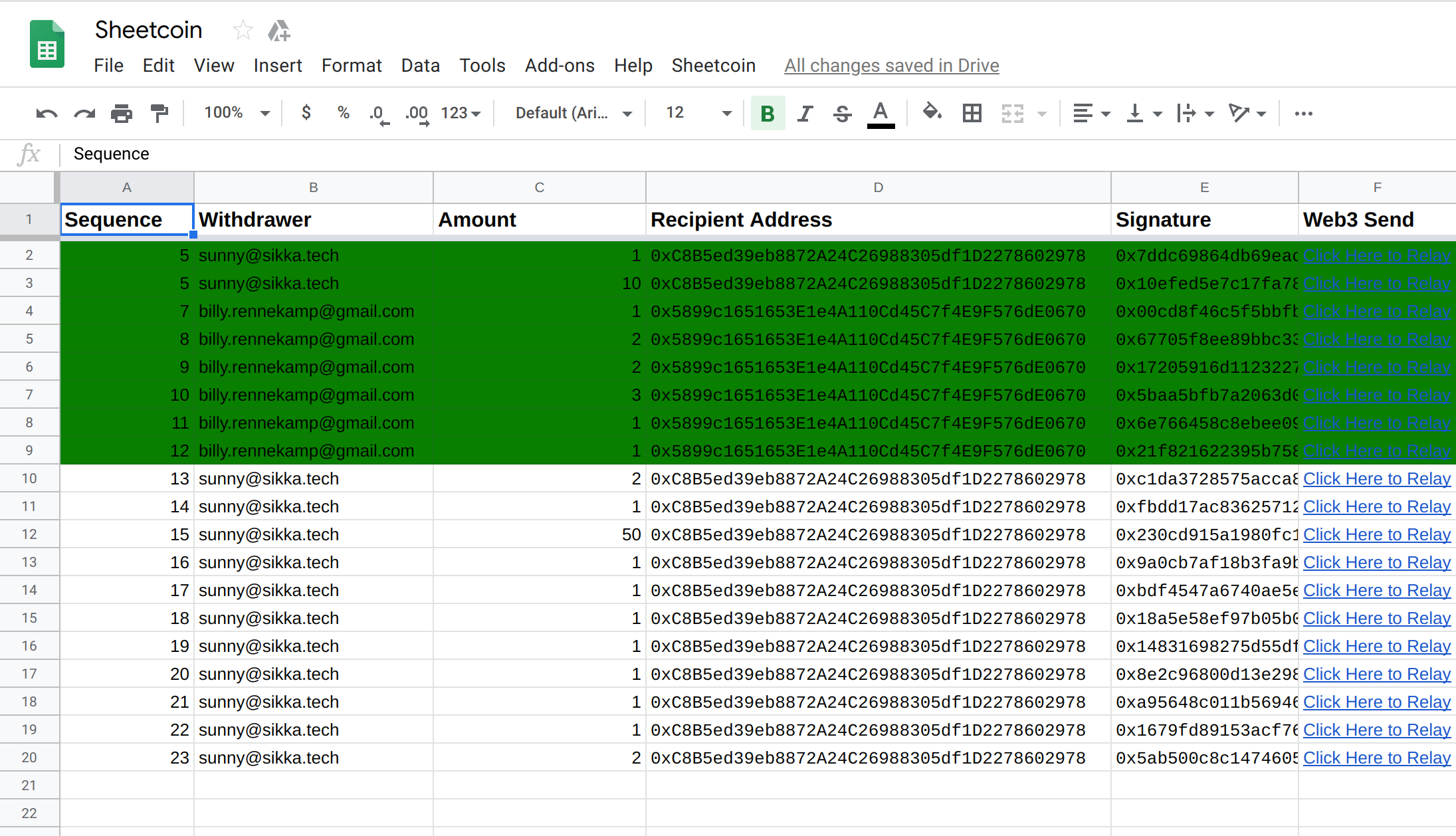Click All changes saved in Drive

[x=891, y=65]
